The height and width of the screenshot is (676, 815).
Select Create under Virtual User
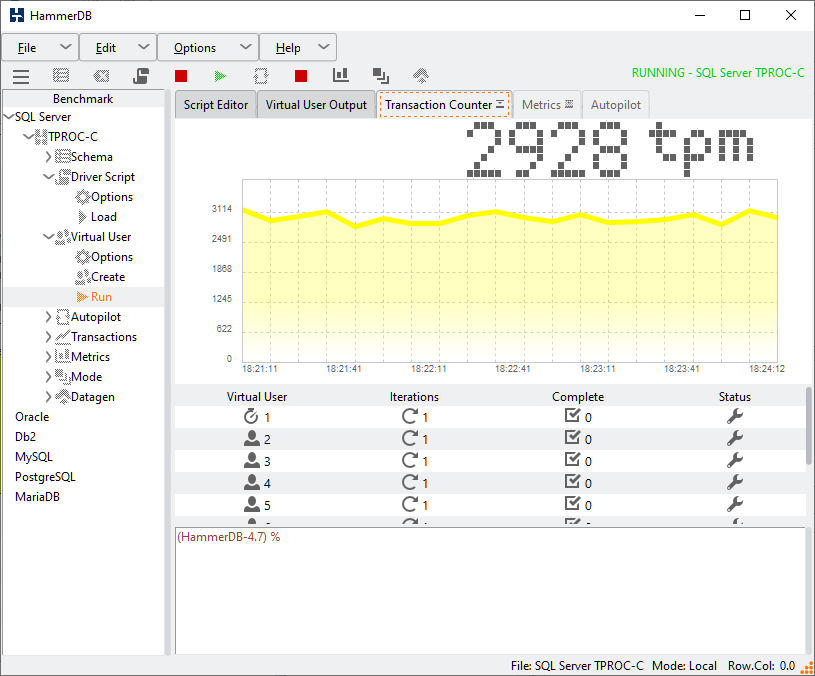tap(108, 277)
